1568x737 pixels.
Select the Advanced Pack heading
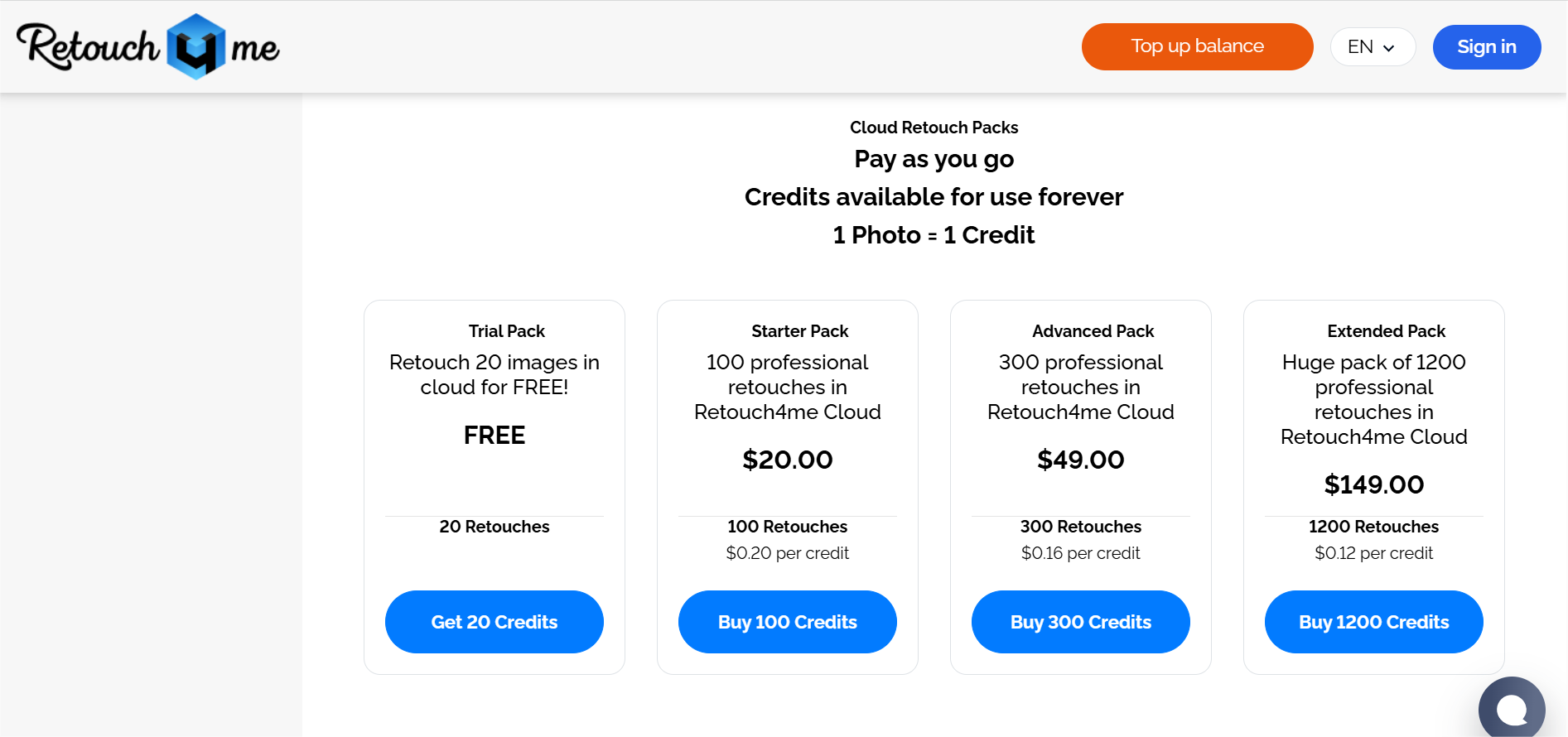(1093, 331)
